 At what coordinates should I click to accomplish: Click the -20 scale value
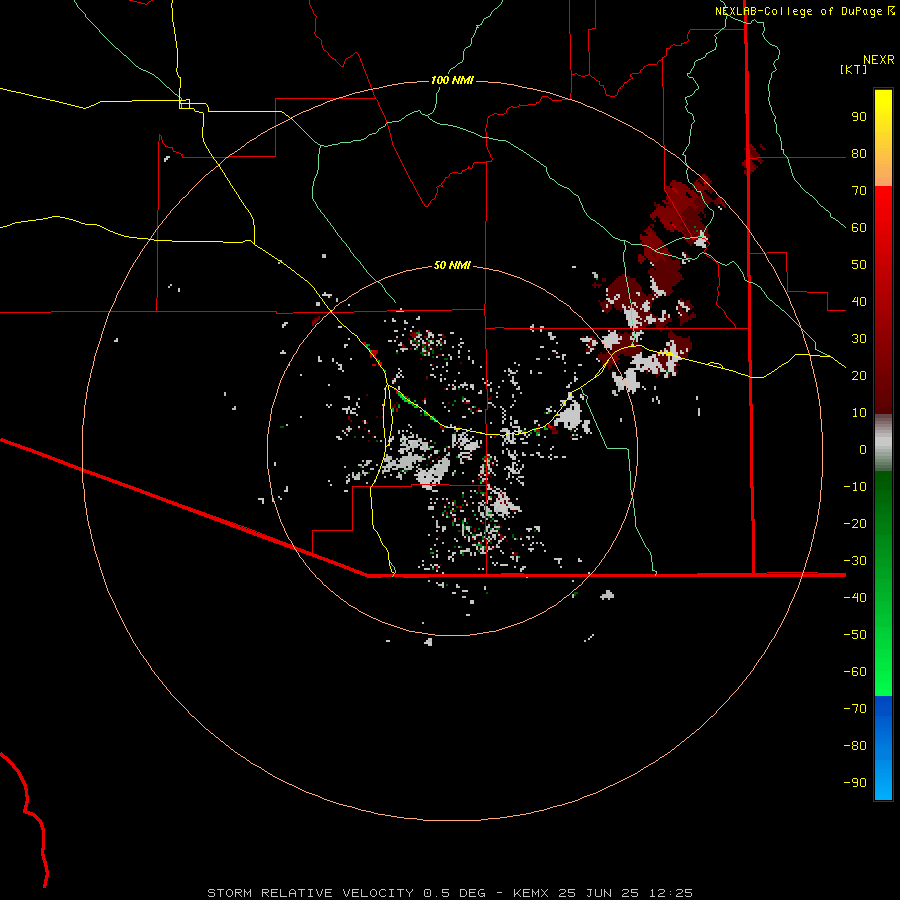[855, 523]
